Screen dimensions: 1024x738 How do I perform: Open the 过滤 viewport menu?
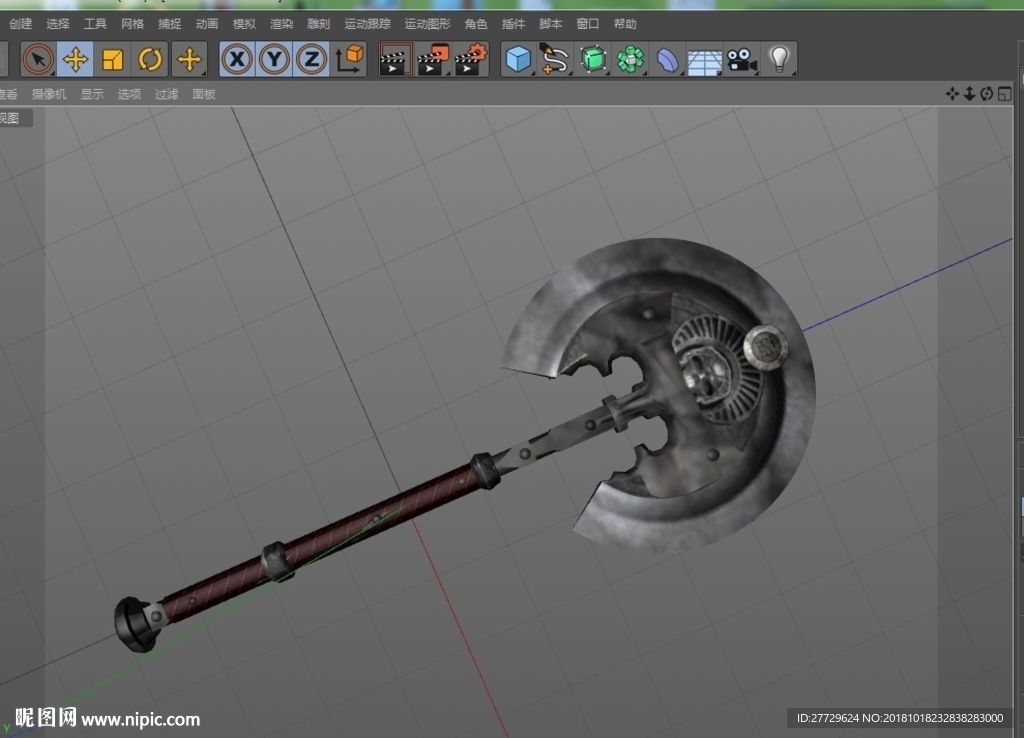point(167,94)
